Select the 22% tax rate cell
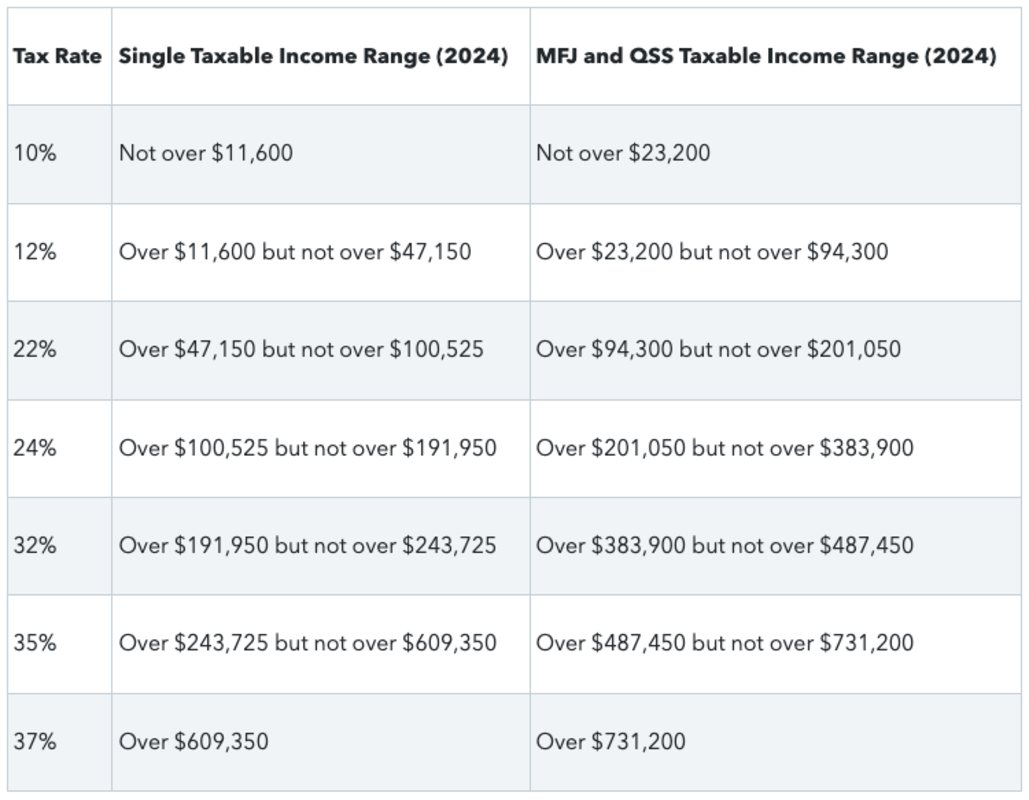 pyautogui.click(x=36, y=349)
